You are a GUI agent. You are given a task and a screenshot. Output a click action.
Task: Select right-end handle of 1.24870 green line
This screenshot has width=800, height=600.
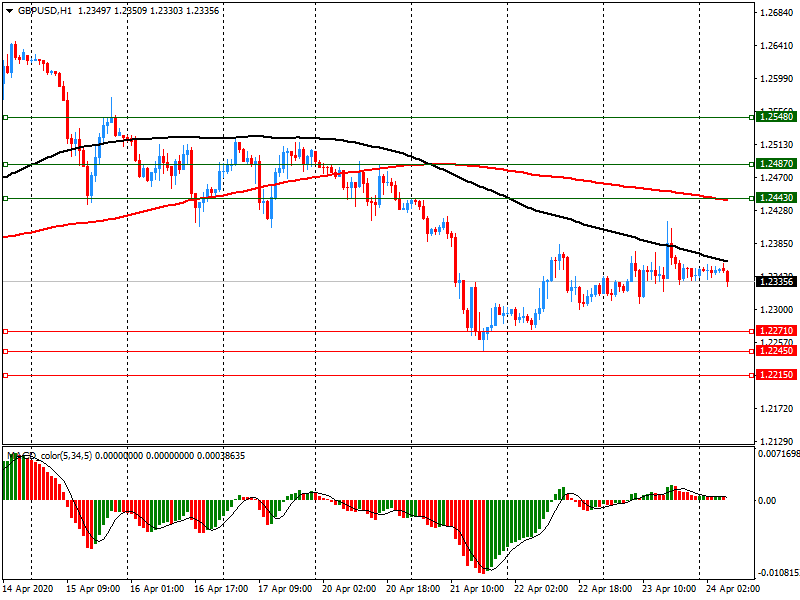[752, 164]
